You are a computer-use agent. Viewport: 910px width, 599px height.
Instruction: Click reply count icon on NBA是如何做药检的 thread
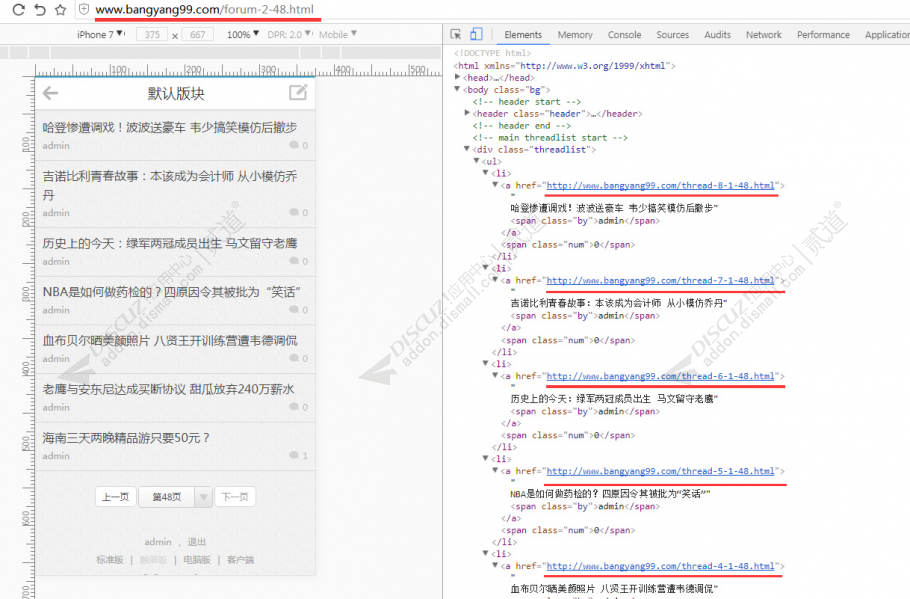pyautogui.click(x=294, y=310)
